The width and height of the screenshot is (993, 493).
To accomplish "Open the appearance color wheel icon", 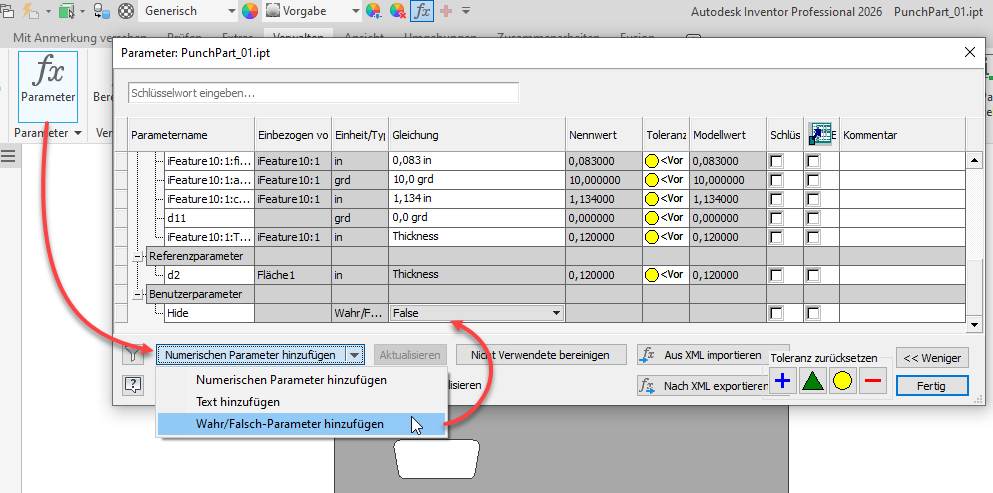I will coord(250,11).
